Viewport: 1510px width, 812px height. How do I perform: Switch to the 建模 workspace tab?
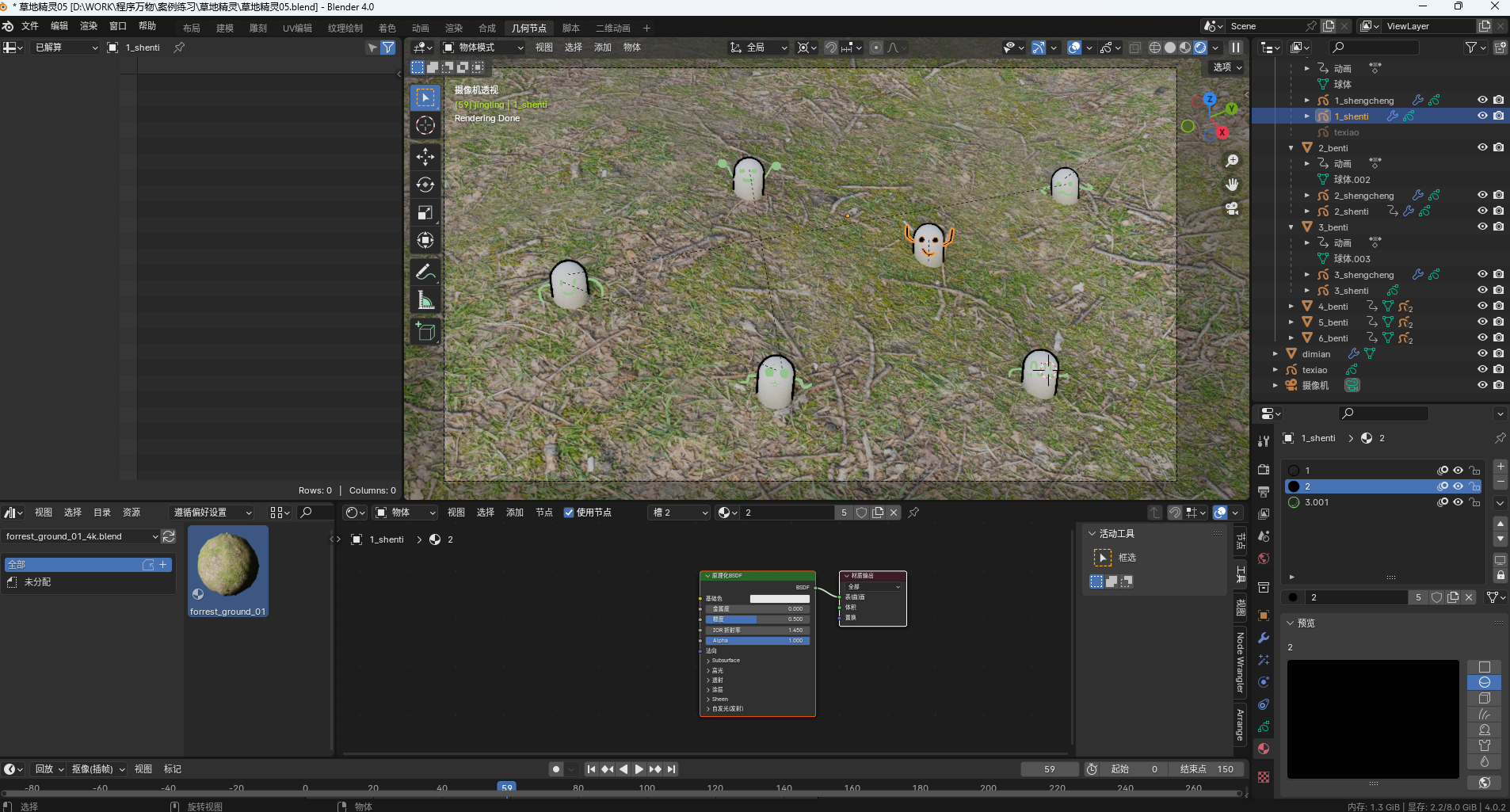[225, 29]
